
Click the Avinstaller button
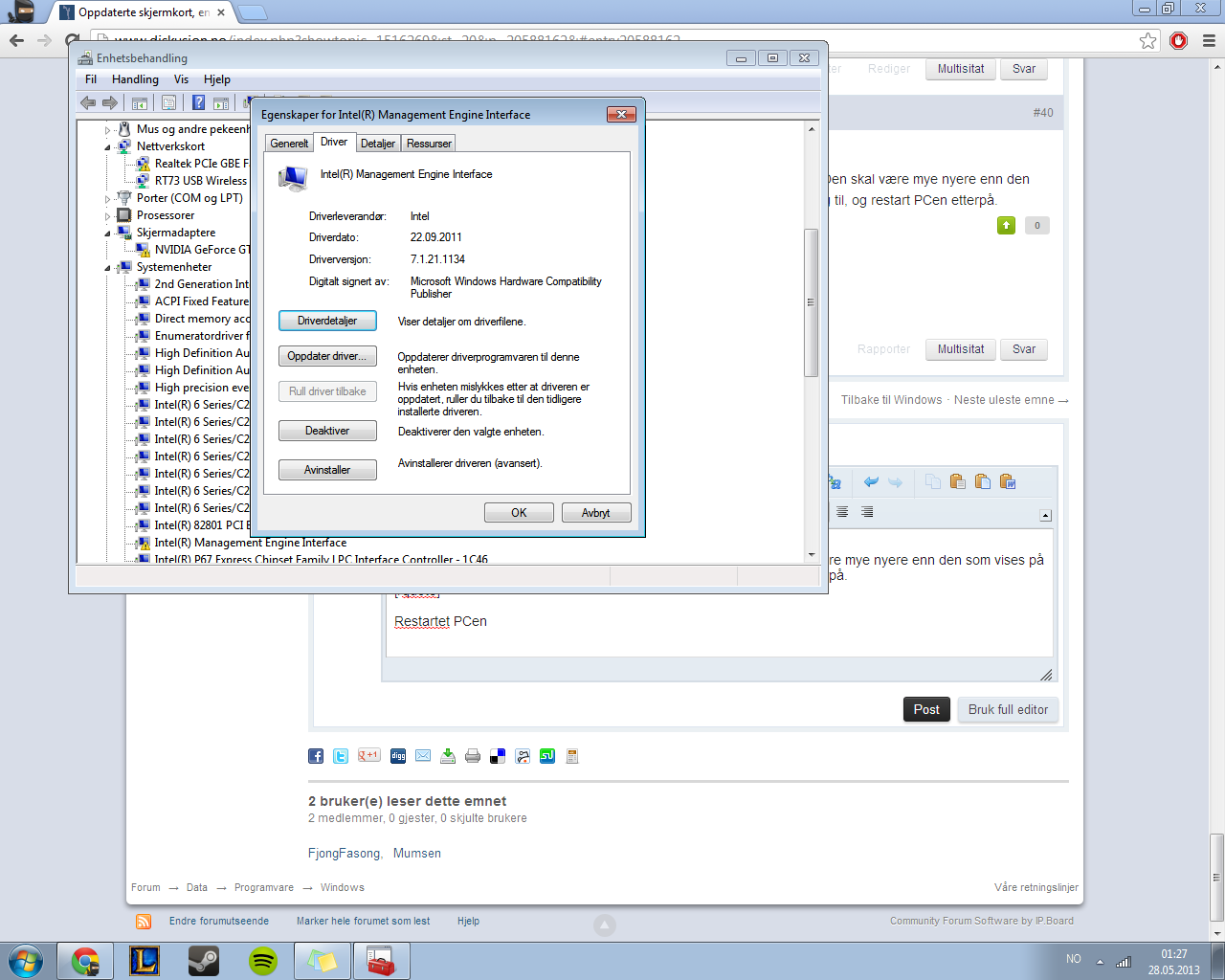tap(327, 470)
